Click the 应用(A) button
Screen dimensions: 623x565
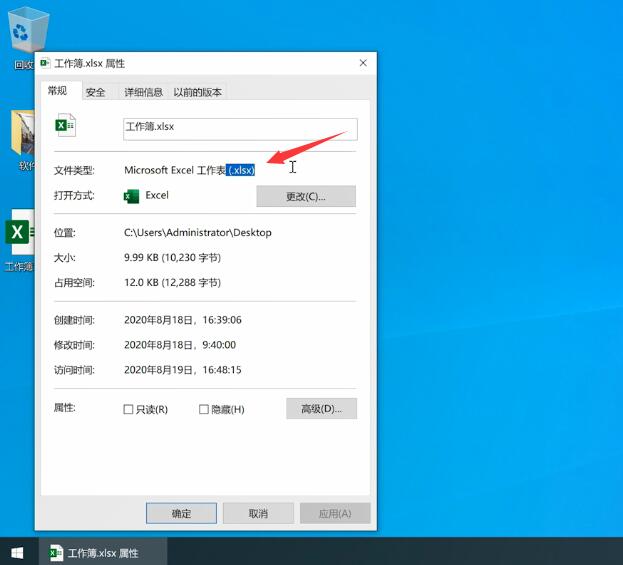click(335, 513)
